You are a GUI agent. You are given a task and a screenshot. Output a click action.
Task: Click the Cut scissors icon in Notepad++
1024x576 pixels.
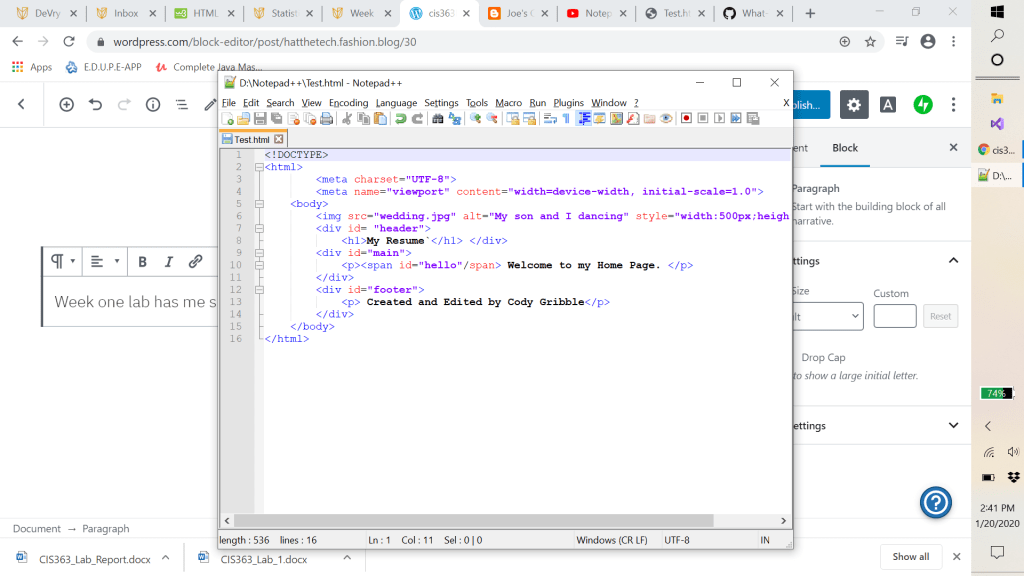click(347, 119)
